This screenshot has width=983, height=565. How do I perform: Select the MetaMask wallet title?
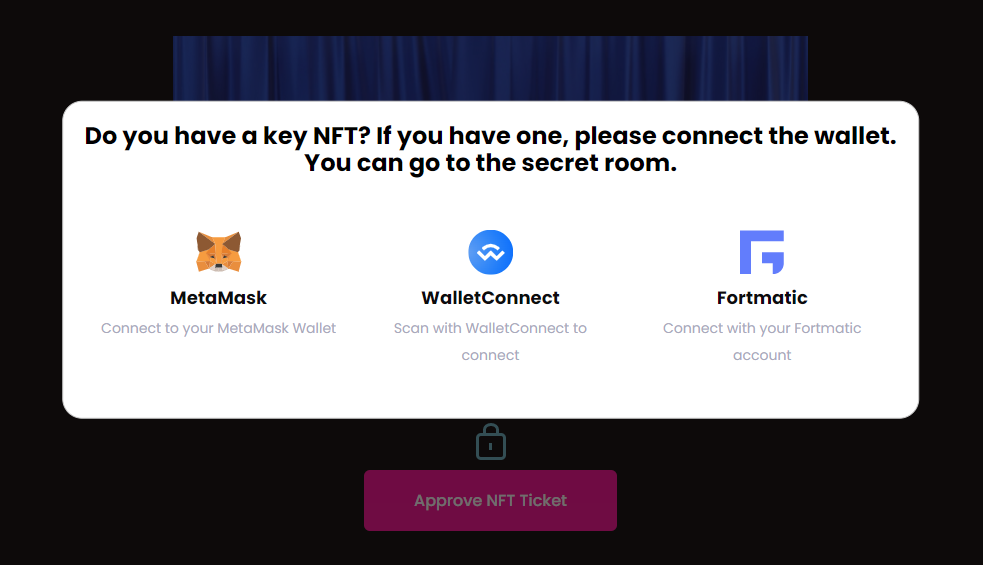point(219,298)
